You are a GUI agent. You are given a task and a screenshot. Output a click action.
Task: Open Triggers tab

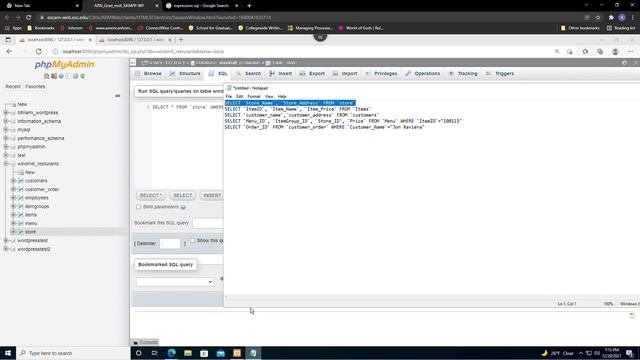point(500,73)
